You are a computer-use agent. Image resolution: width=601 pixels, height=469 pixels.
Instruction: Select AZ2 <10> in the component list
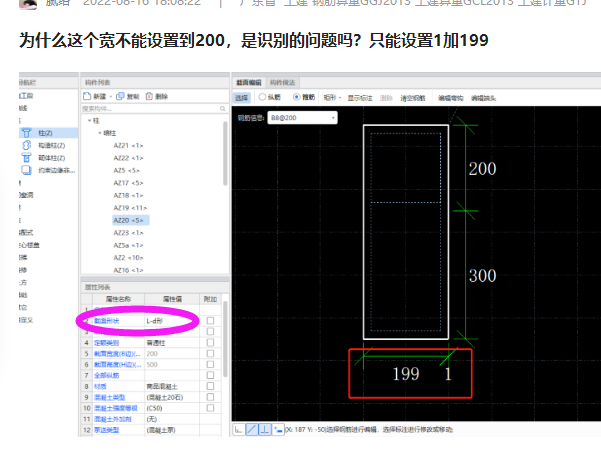click(x=128, y=257)
